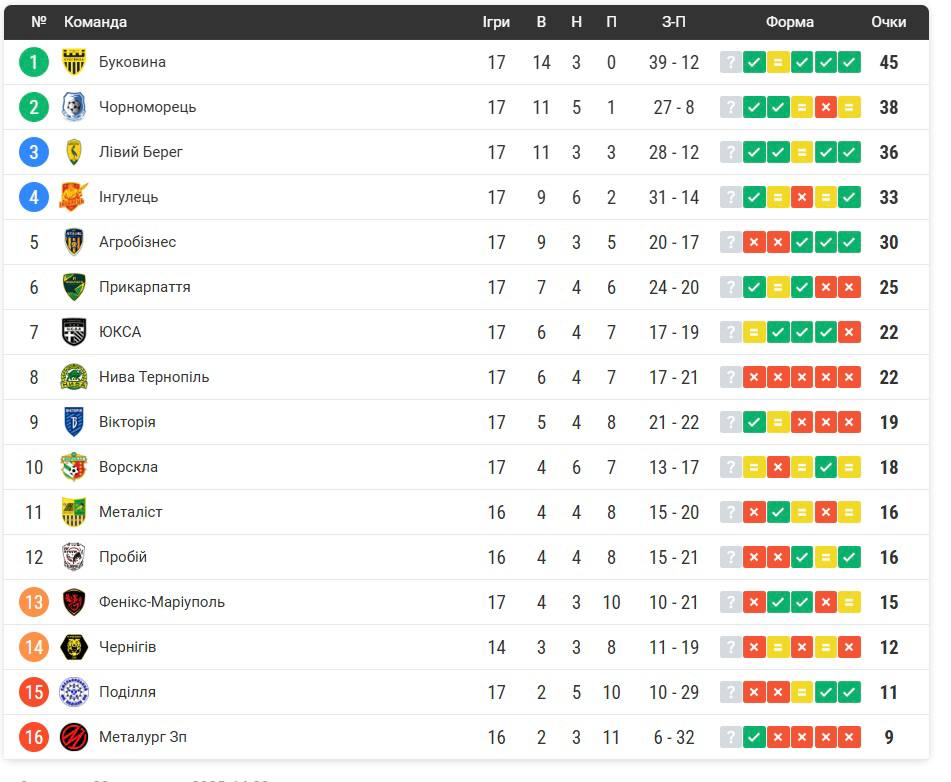Image resolution: width=951 pixels, height=782 pixels.
Task: Click the Лівий Берег club crest
Action: (x=74, y=152)
